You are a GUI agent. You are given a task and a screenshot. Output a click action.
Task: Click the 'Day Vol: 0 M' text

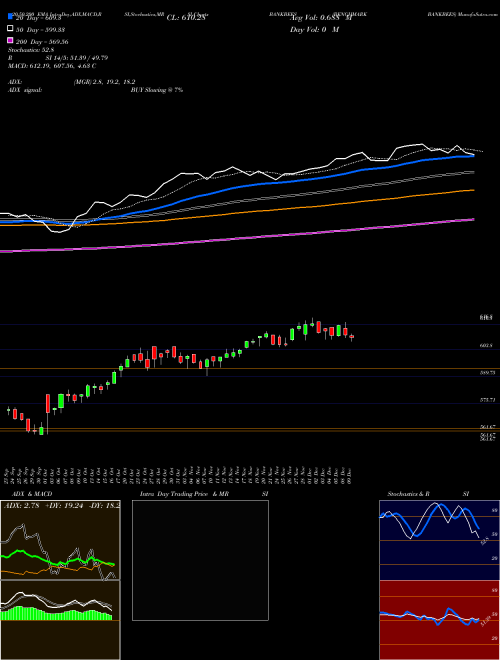click(x=314, y=29)
